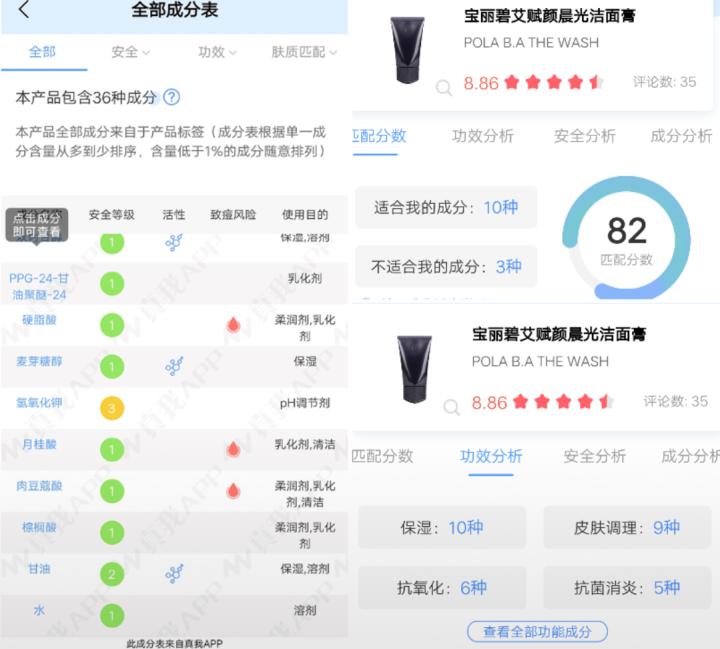720x649 pixels.
Task: Switch to 成分分析 tab in the upper product card
Action: coord(681,136)
